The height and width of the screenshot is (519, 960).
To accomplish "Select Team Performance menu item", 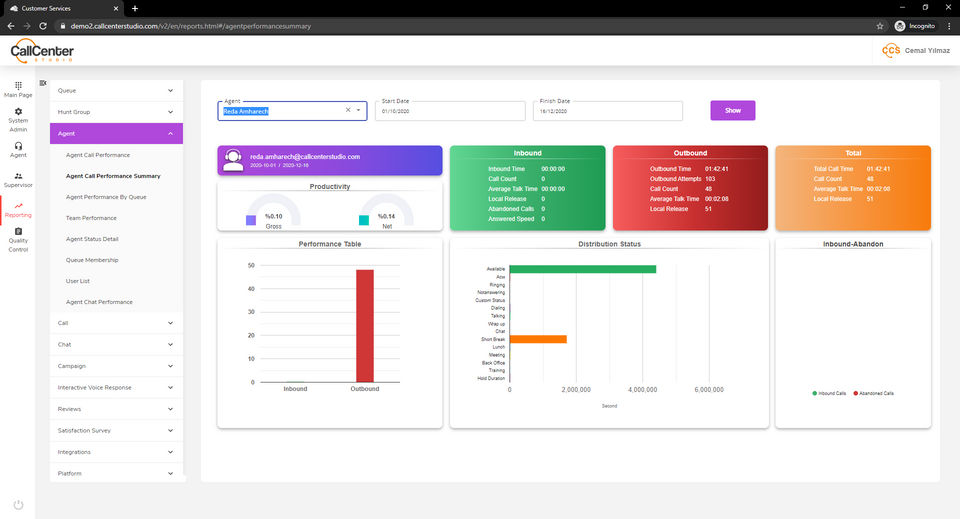I will point(91,218).
